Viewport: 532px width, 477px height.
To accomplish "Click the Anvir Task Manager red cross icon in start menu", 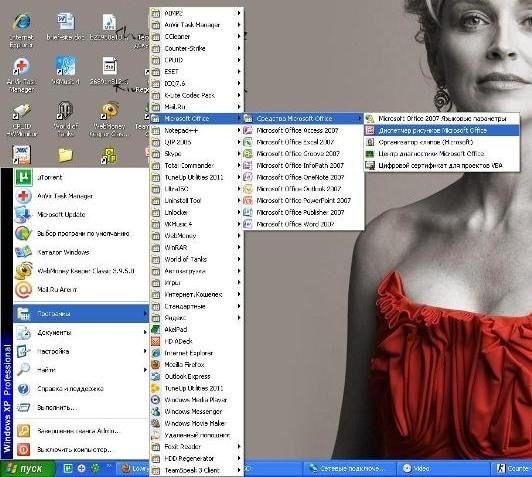I will 23,196.
